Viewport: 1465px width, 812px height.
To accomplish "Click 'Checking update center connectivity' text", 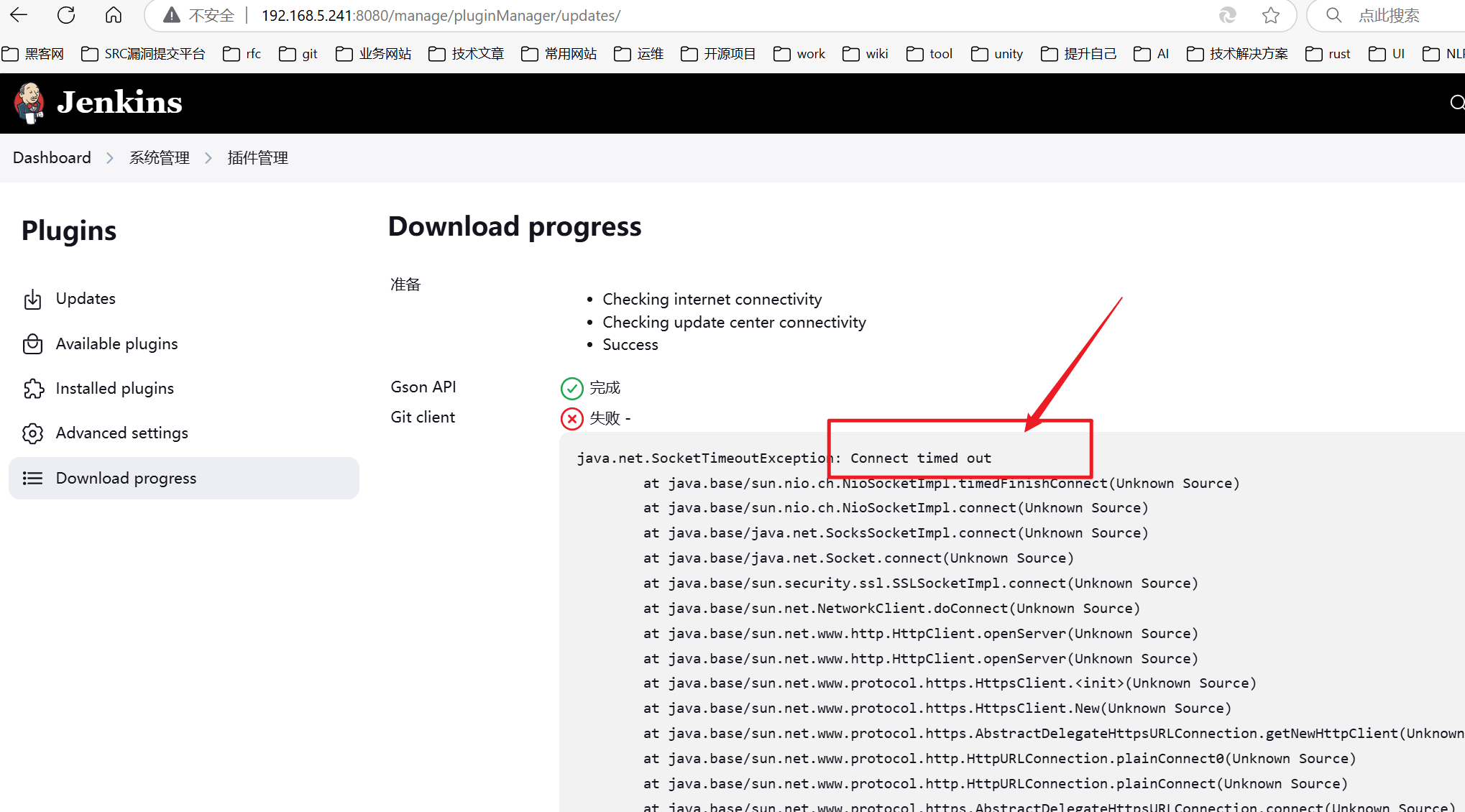I will tap(734, 323).
